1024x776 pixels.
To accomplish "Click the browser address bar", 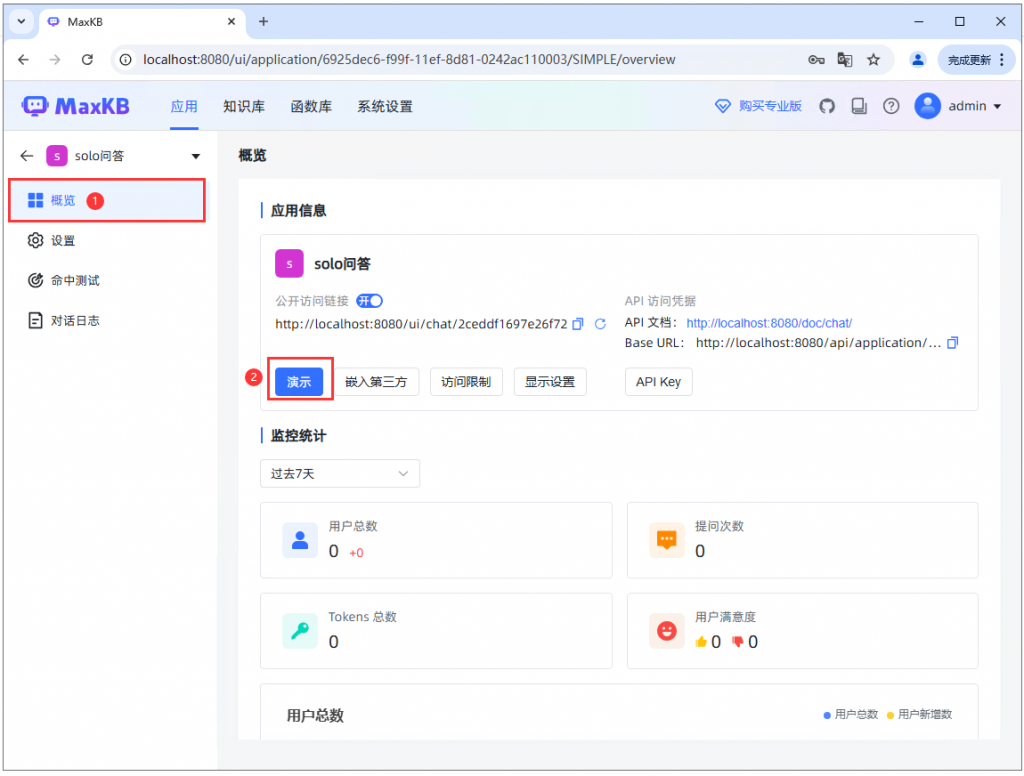I will click(400, 59).
